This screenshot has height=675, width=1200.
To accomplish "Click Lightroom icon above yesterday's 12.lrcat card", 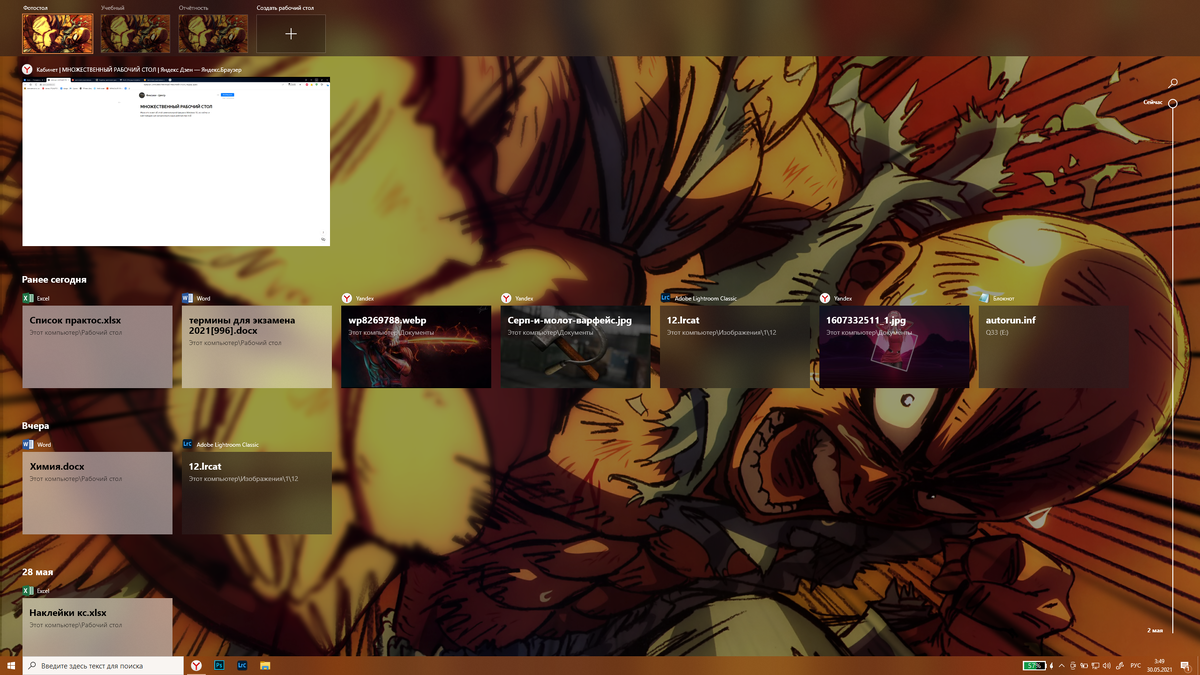I will click(187, 444).
